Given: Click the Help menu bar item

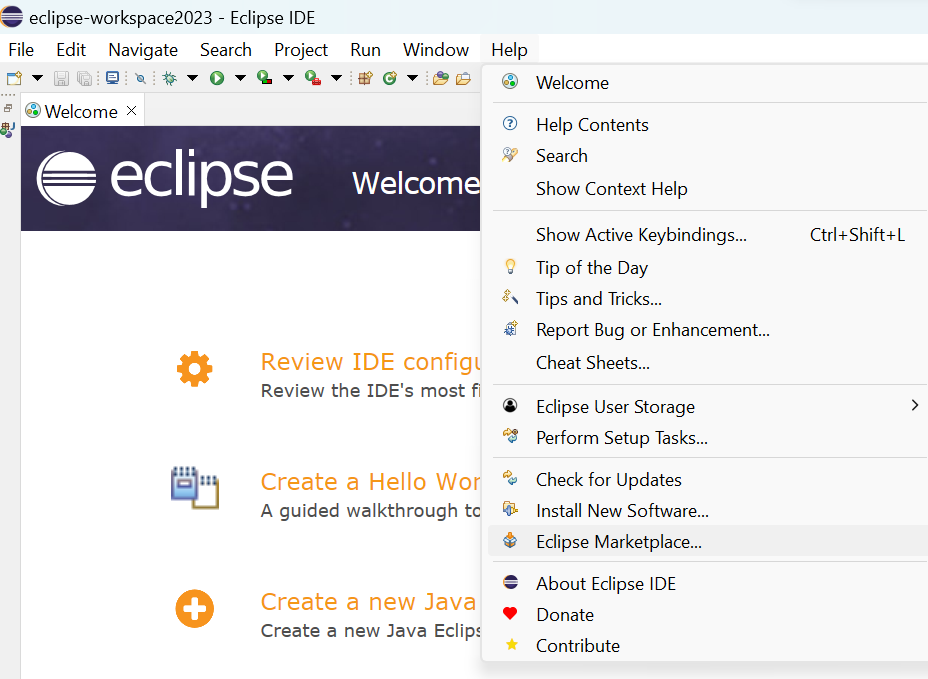Looking at the screenshot, I should pos(509,50).
